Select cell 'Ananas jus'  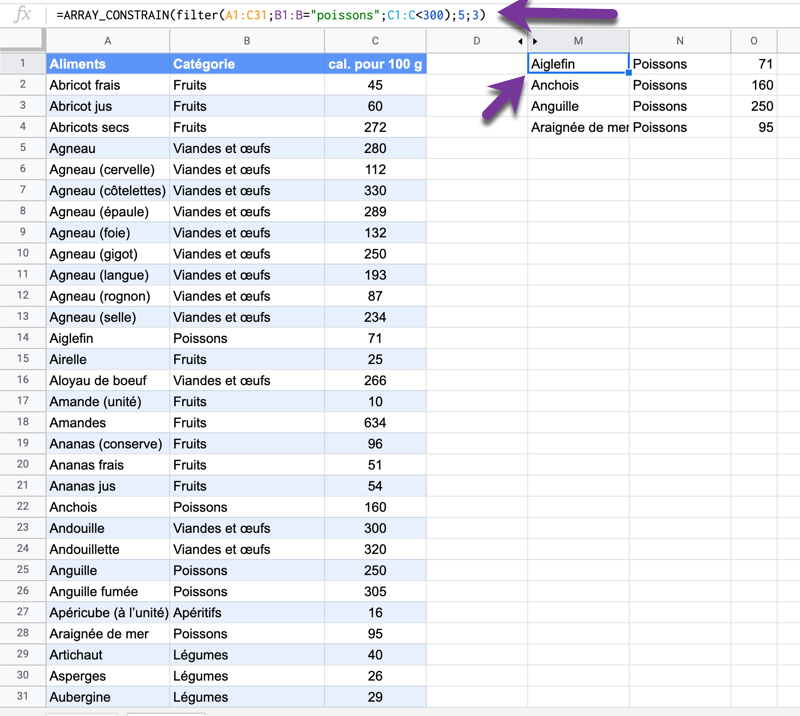(x=108, y=486)
